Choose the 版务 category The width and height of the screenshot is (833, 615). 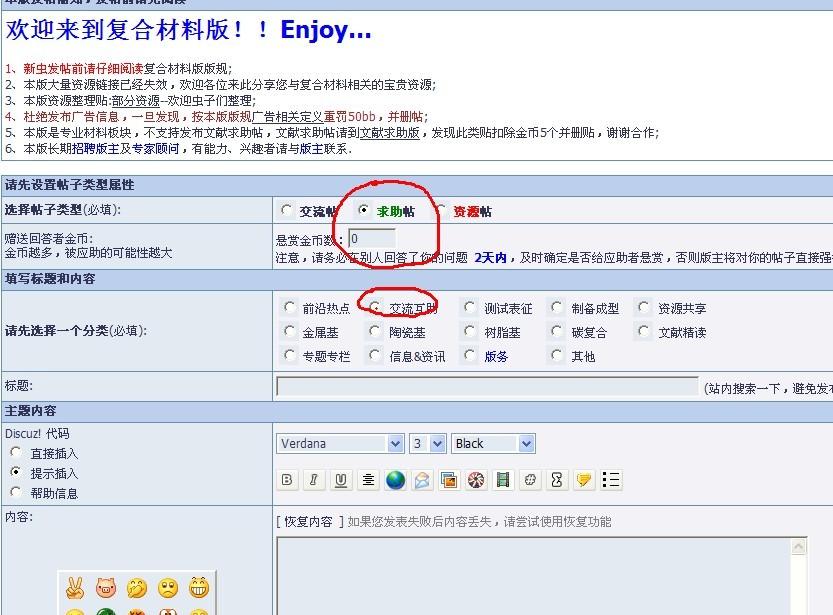[470, 355]
